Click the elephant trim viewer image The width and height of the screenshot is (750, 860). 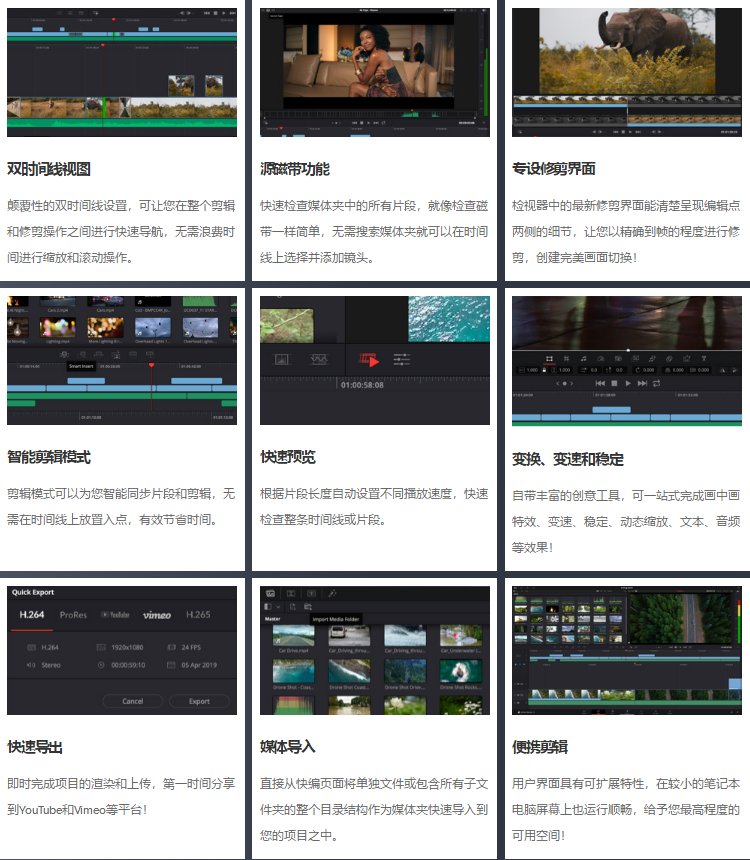pyautogui.click(x=627, y=50)
